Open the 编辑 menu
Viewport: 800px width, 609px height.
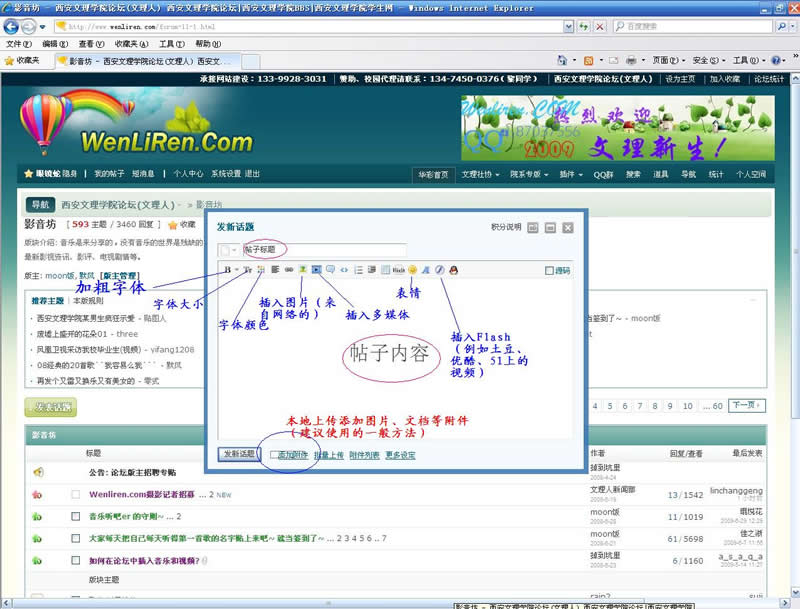point(55,44)
